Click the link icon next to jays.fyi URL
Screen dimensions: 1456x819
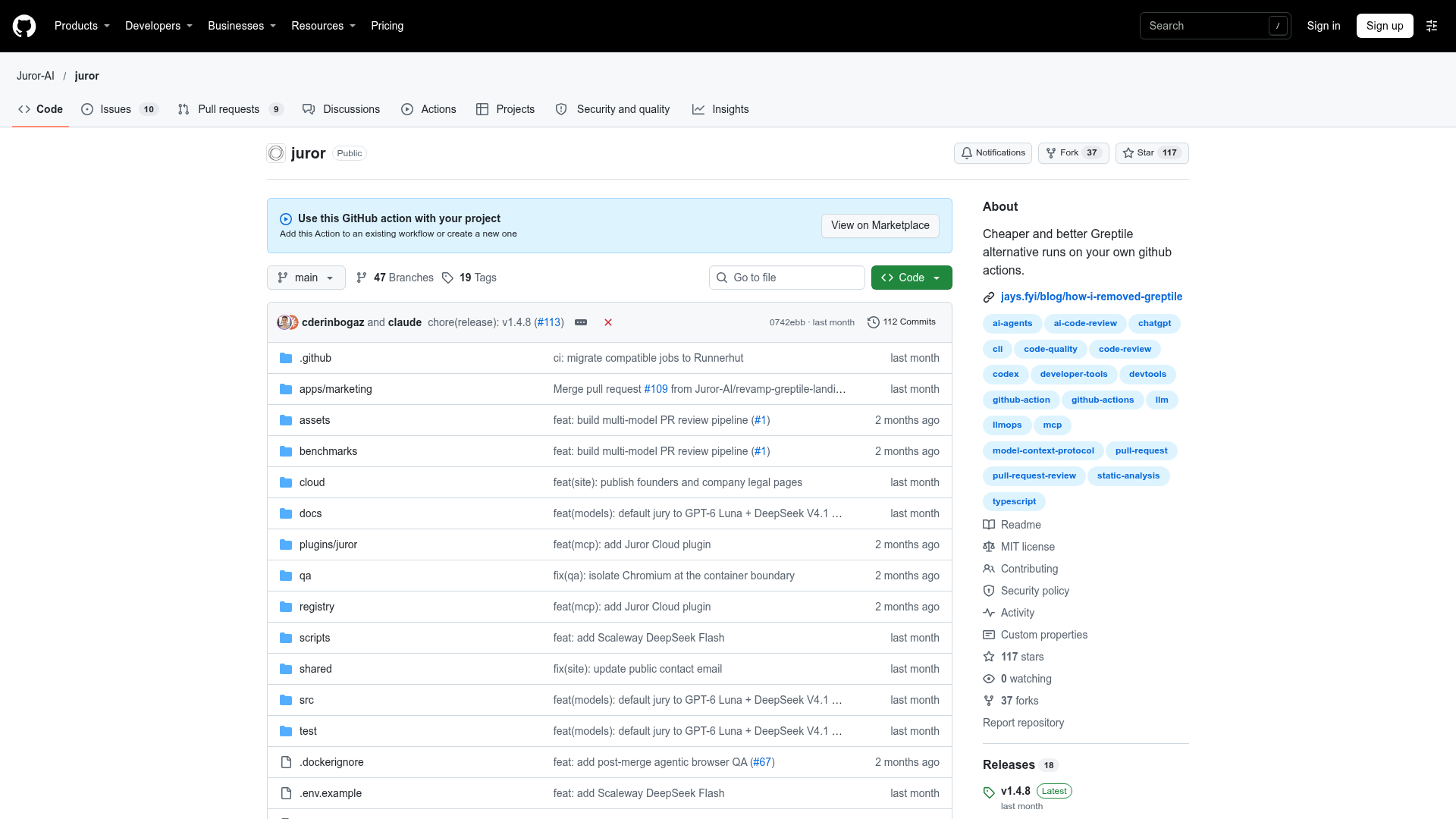(x=989, y=297)
